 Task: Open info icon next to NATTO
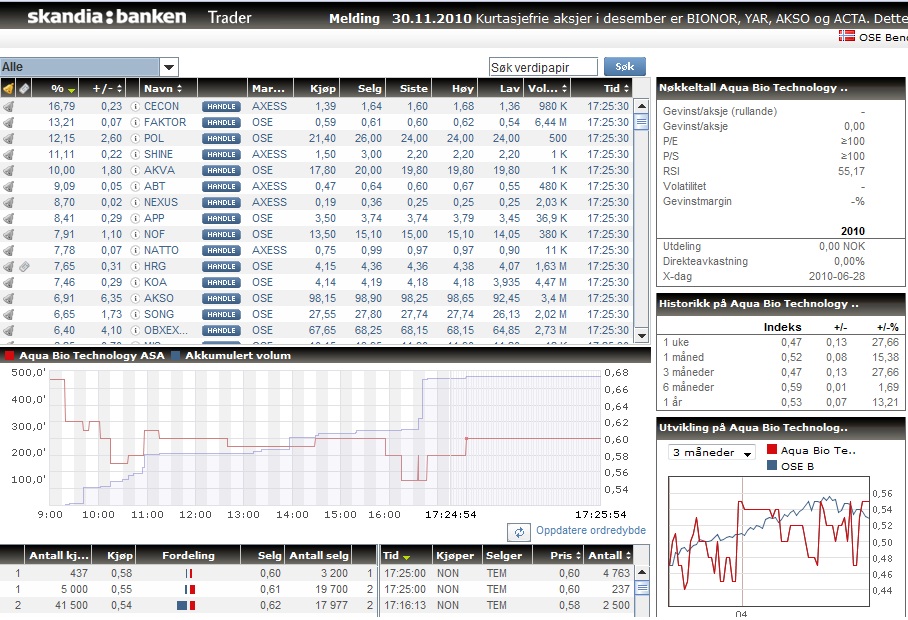pos(135,251)
